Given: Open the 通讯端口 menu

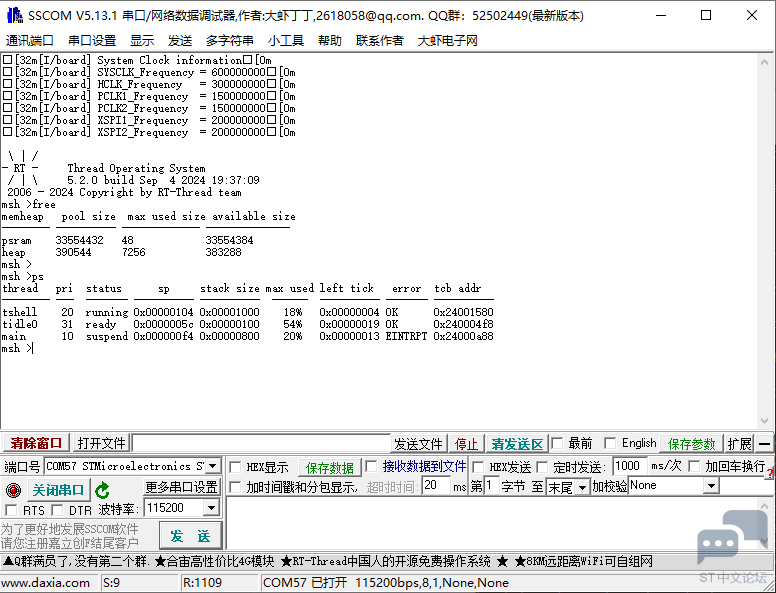Looking at the screenshot, I should click(29, 41).
